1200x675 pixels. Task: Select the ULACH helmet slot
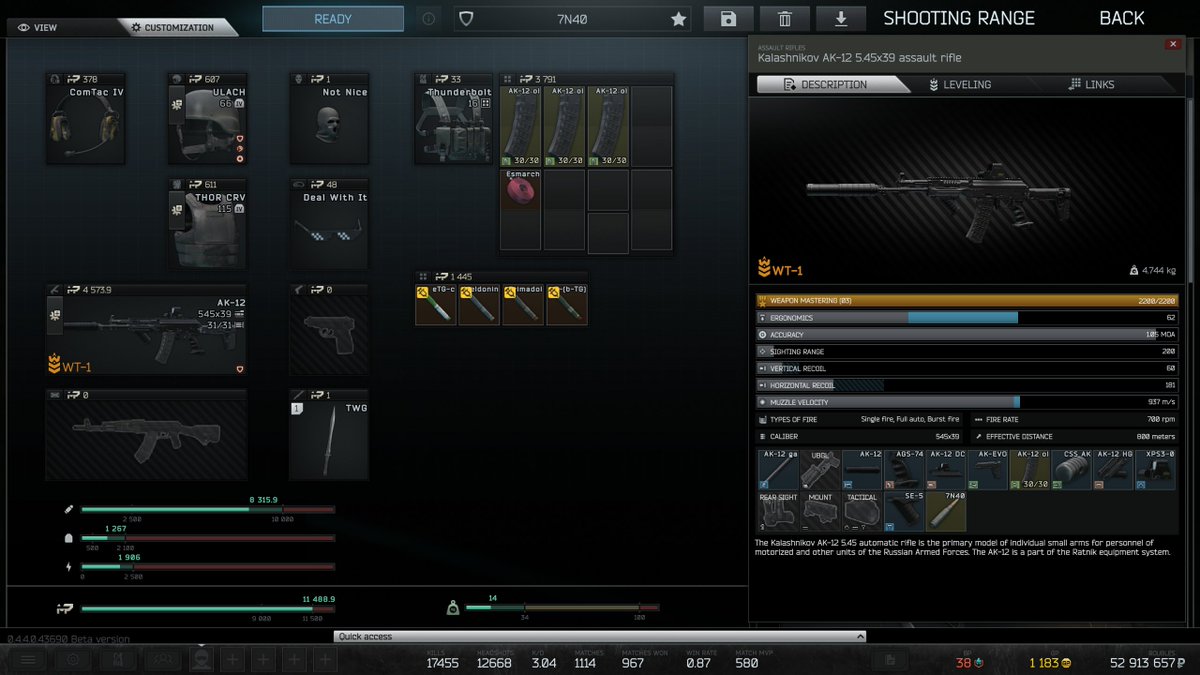(x=207, y=119)
